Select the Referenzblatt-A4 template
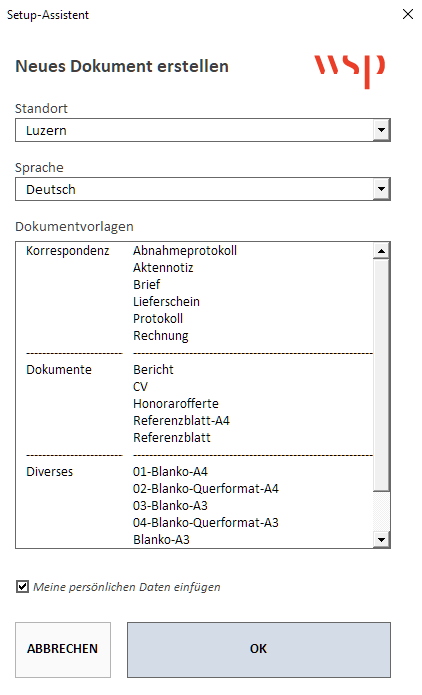 point(181,421)
